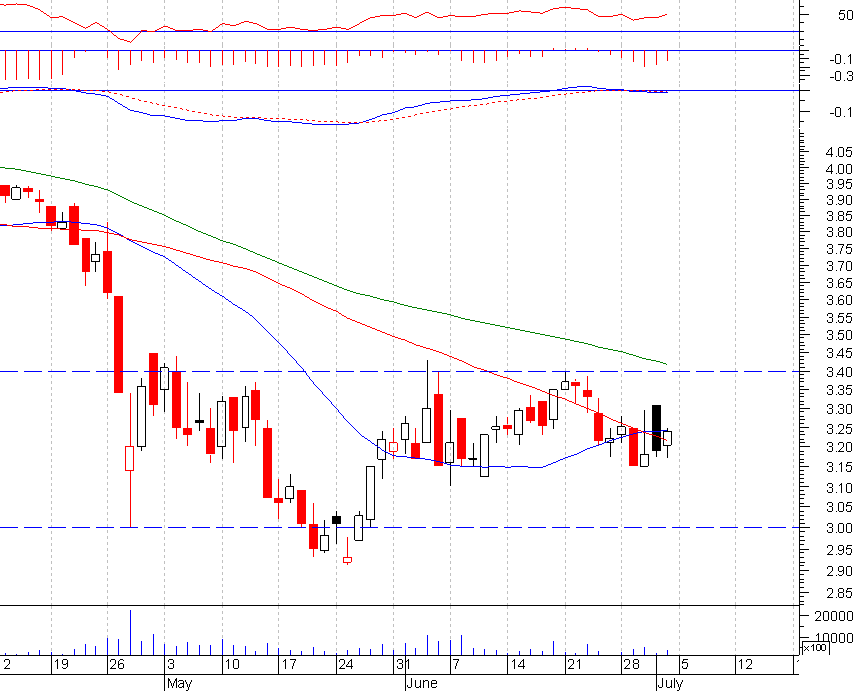The image size is (857, 691).
Task: Click the date label 31 on time axis
Action: point(403,665)
